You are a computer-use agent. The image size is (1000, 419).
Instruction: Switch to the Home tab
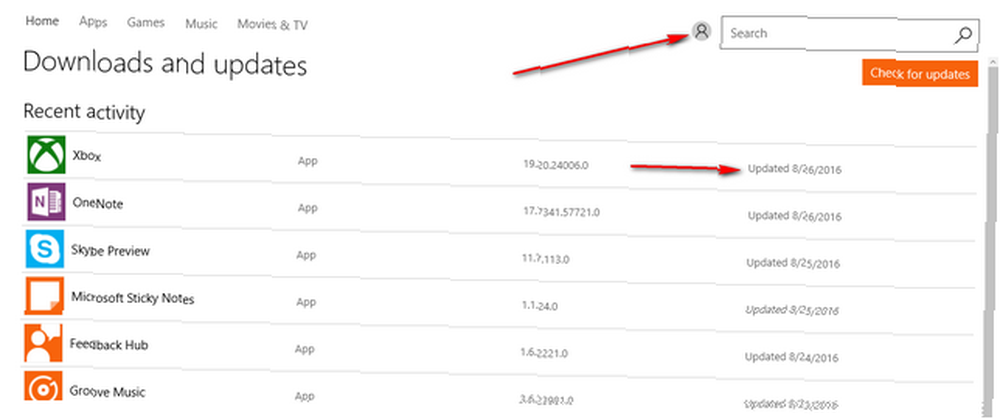click(41, 21)
